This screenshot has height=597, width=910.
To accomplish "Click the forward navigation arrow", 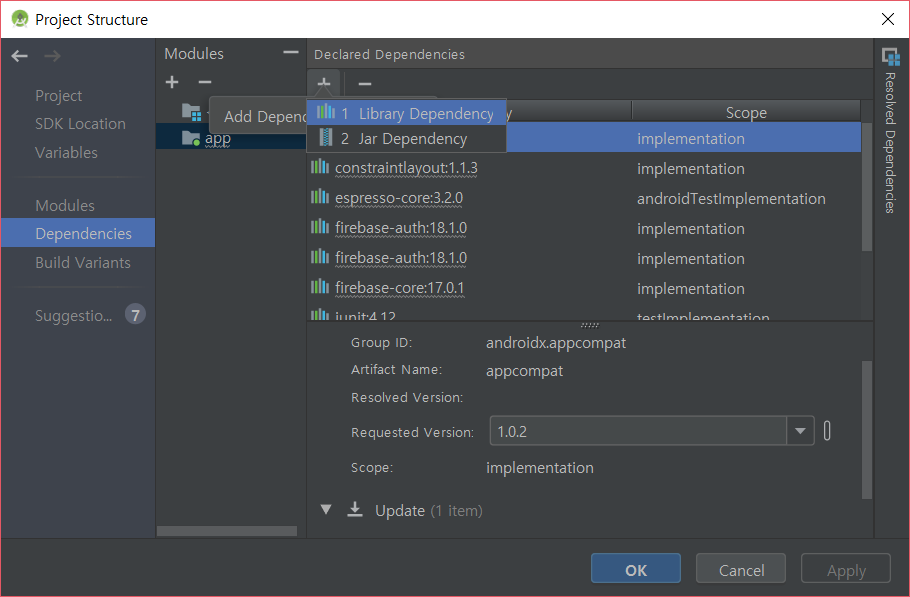I will (52, 56).
